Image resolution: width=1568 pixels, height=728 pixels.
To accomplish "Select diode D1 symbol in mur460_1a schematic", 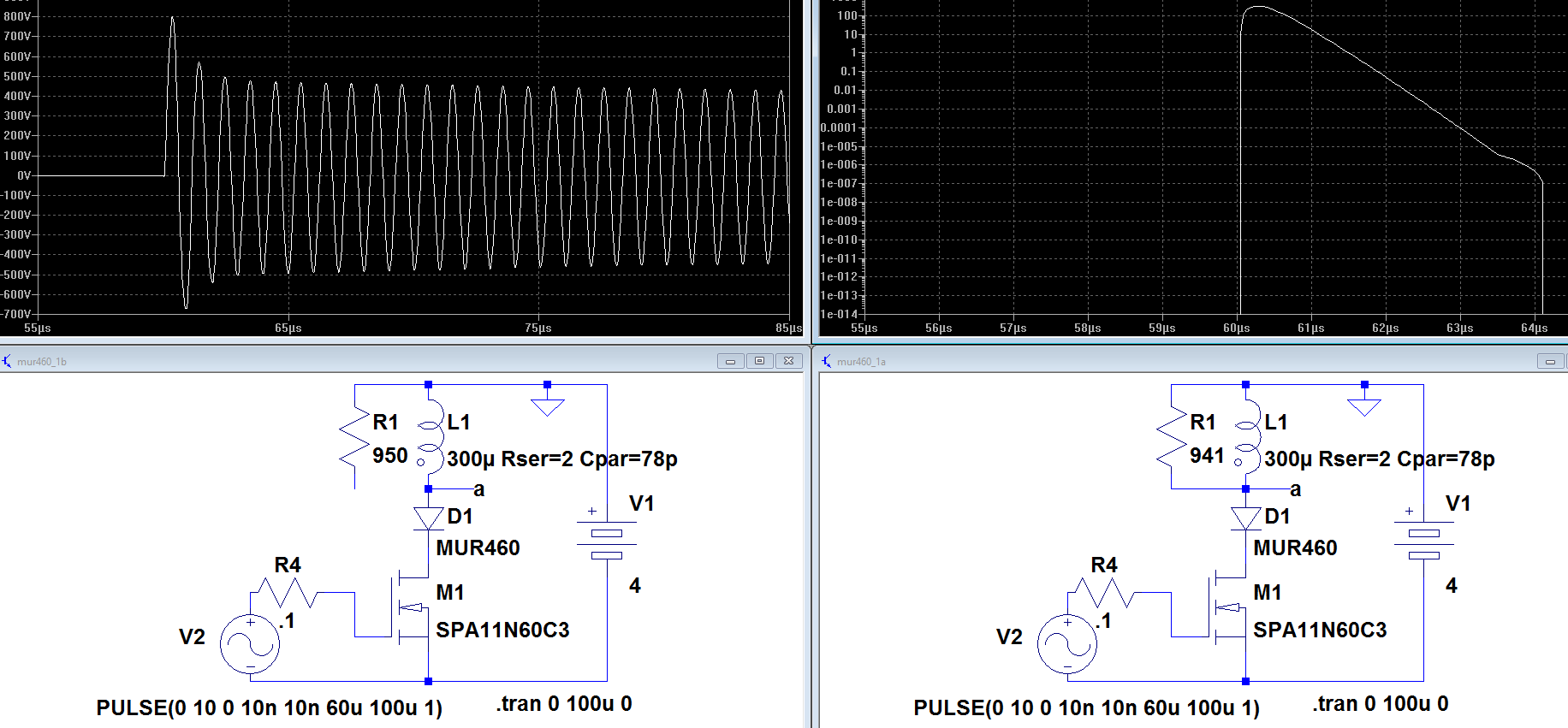I will (1245, 518).
